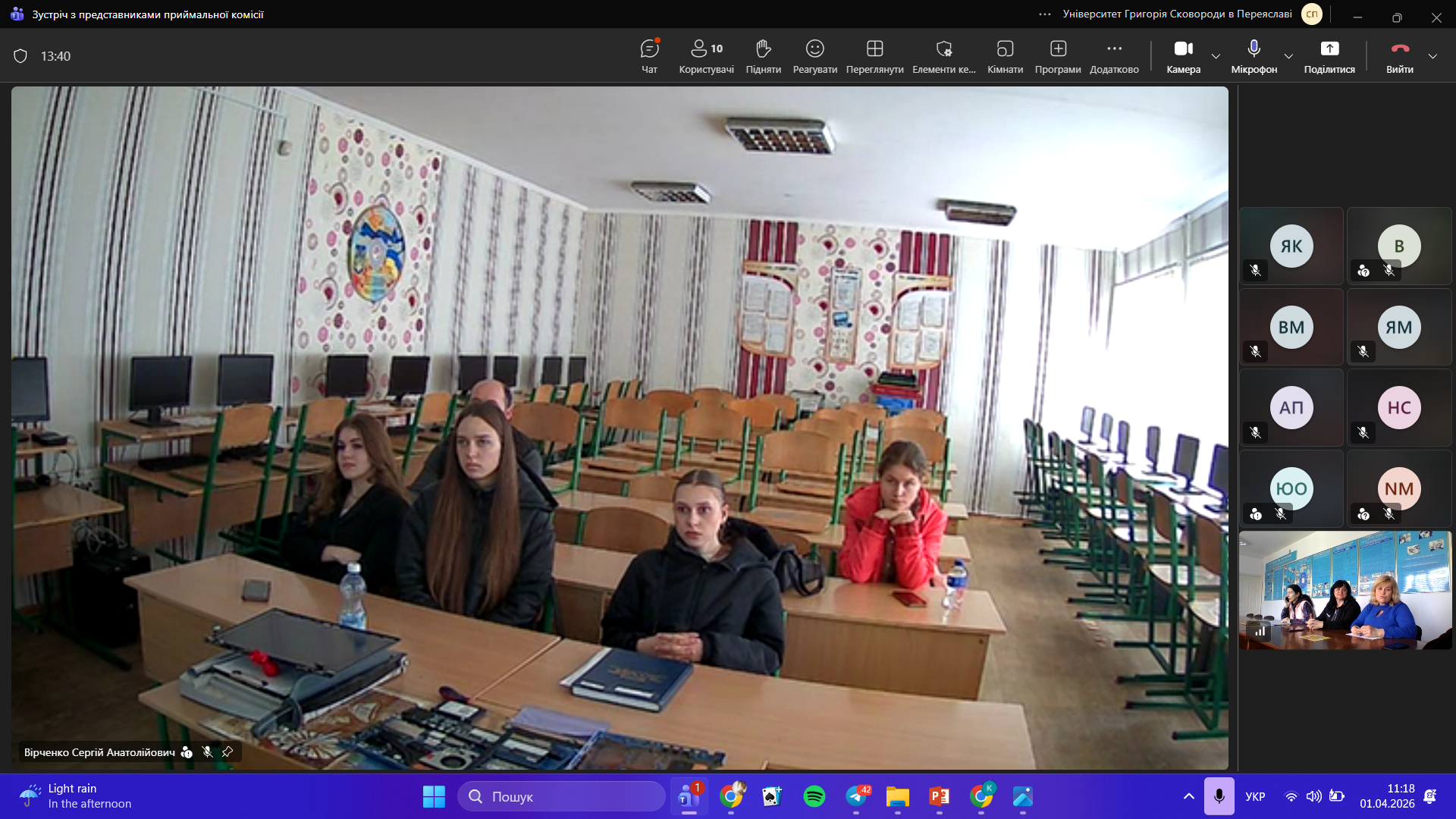
Task: Expand microphone options dropdown arrow
Action: point(1288,56)
